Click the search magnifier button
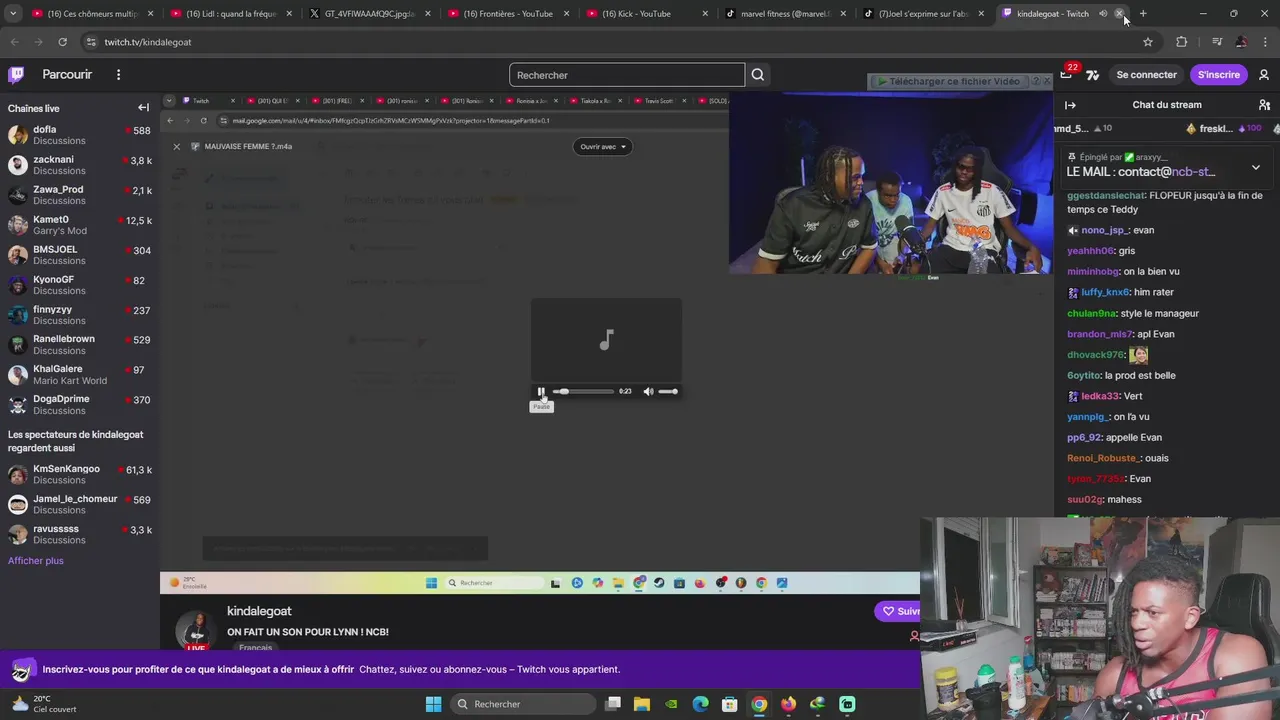Image resolution: width=1280 pixels, height=720 pixels. point(758,75)
